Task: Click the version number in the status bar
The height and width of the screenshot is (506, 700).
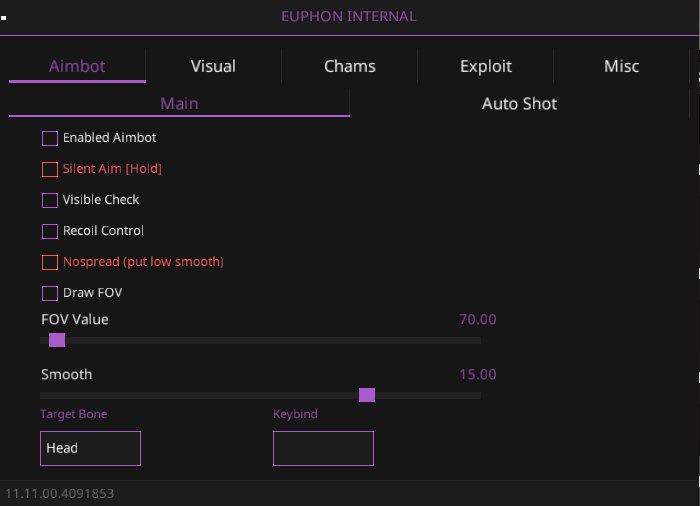Action: 60,494
